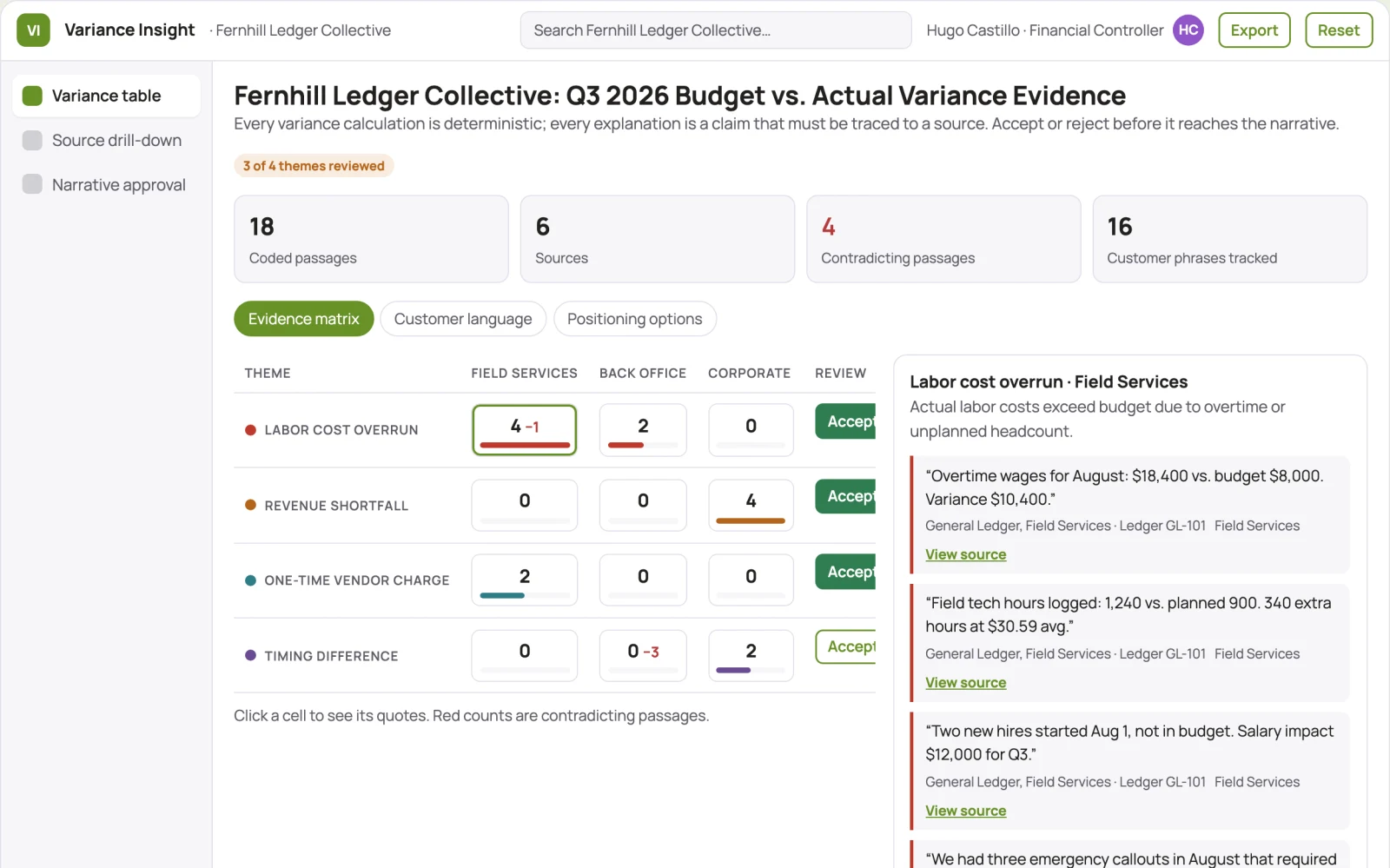Open the Revenue shortfall Corporate cell

pyautogui.click(x=751, y=505)
